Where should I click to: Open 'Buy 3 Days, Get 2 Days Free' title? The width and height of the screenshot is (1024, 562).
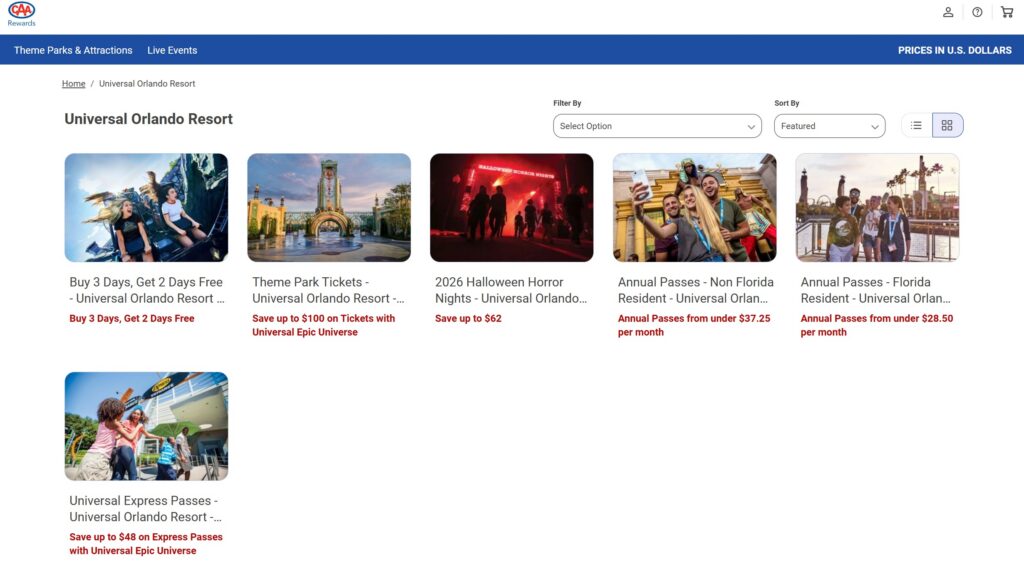point(147,290)
